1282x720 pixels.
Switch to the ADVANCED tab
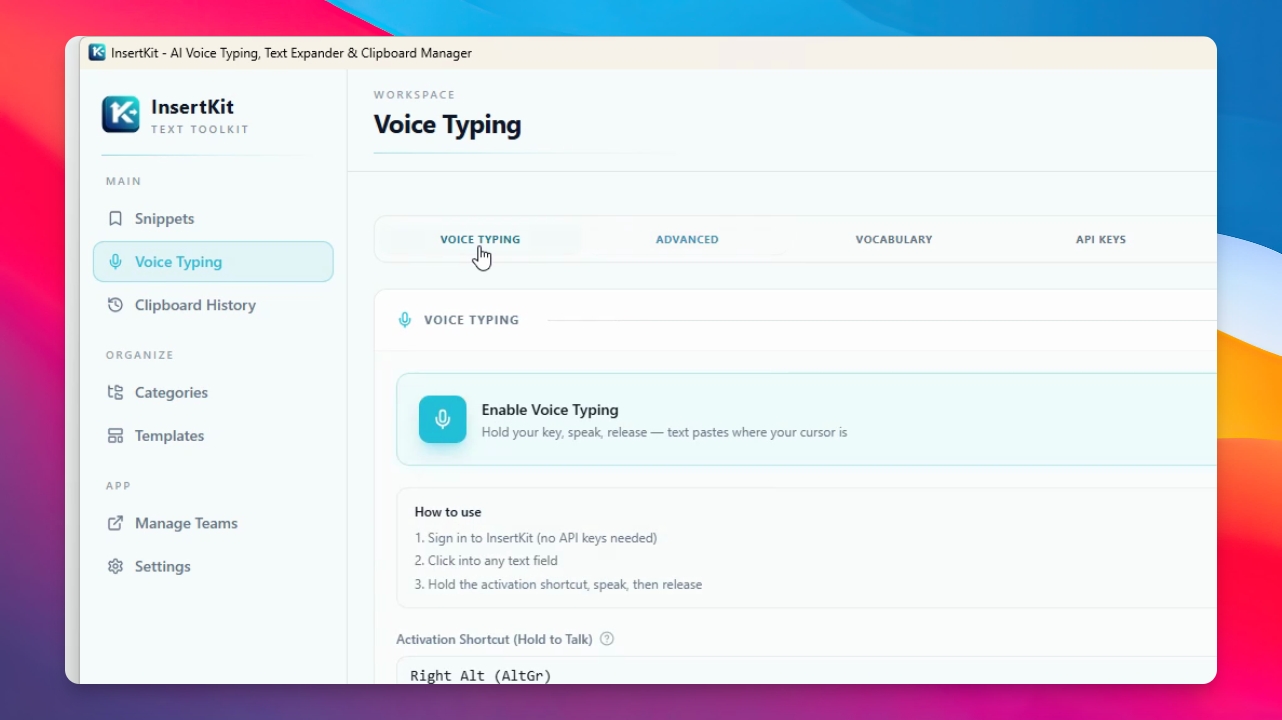coord(687,240)
